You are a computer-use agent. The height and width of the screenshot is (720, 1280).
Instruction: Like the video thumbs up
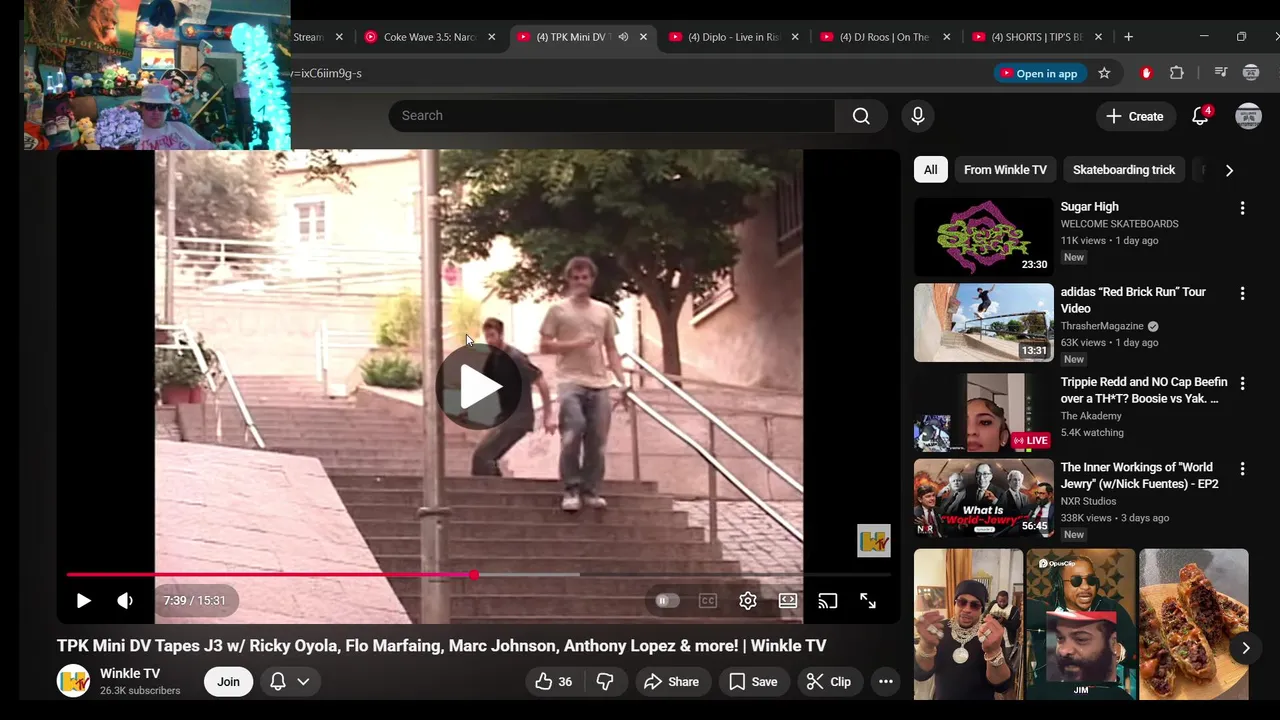tap(555, 682)
